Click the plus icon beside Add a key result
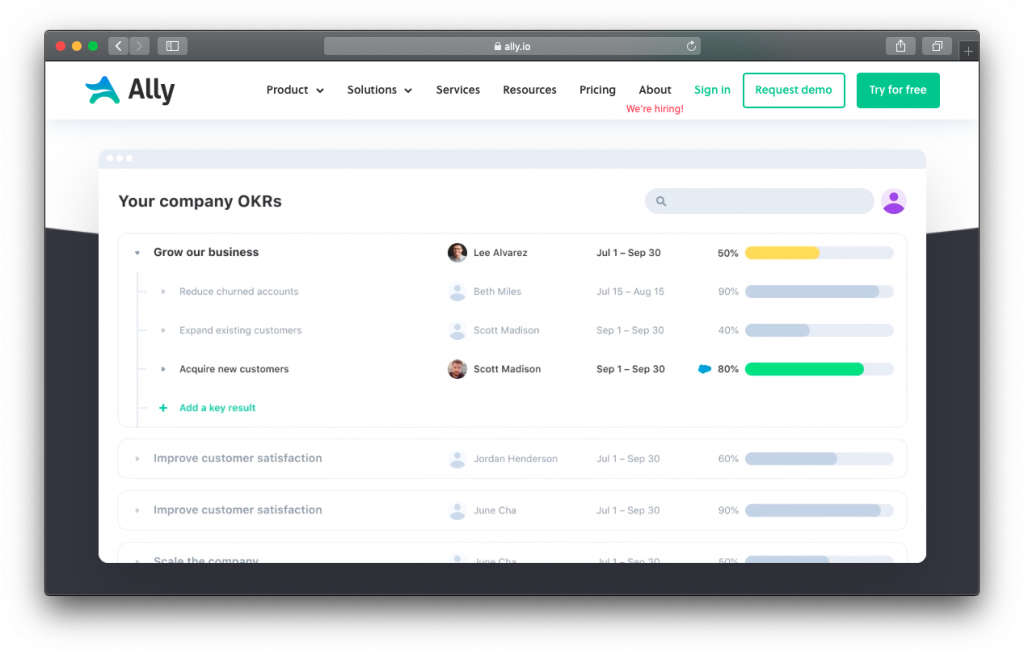This screenshot has height=655, width=1024. pos(163,407)
